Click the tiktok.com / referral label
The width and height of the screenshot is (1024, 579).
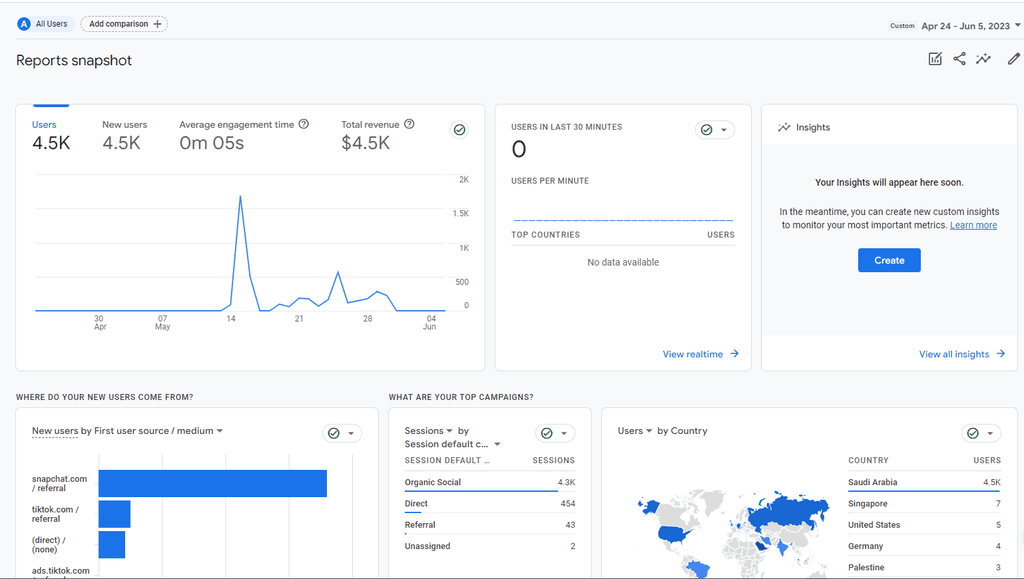(56, 514)
